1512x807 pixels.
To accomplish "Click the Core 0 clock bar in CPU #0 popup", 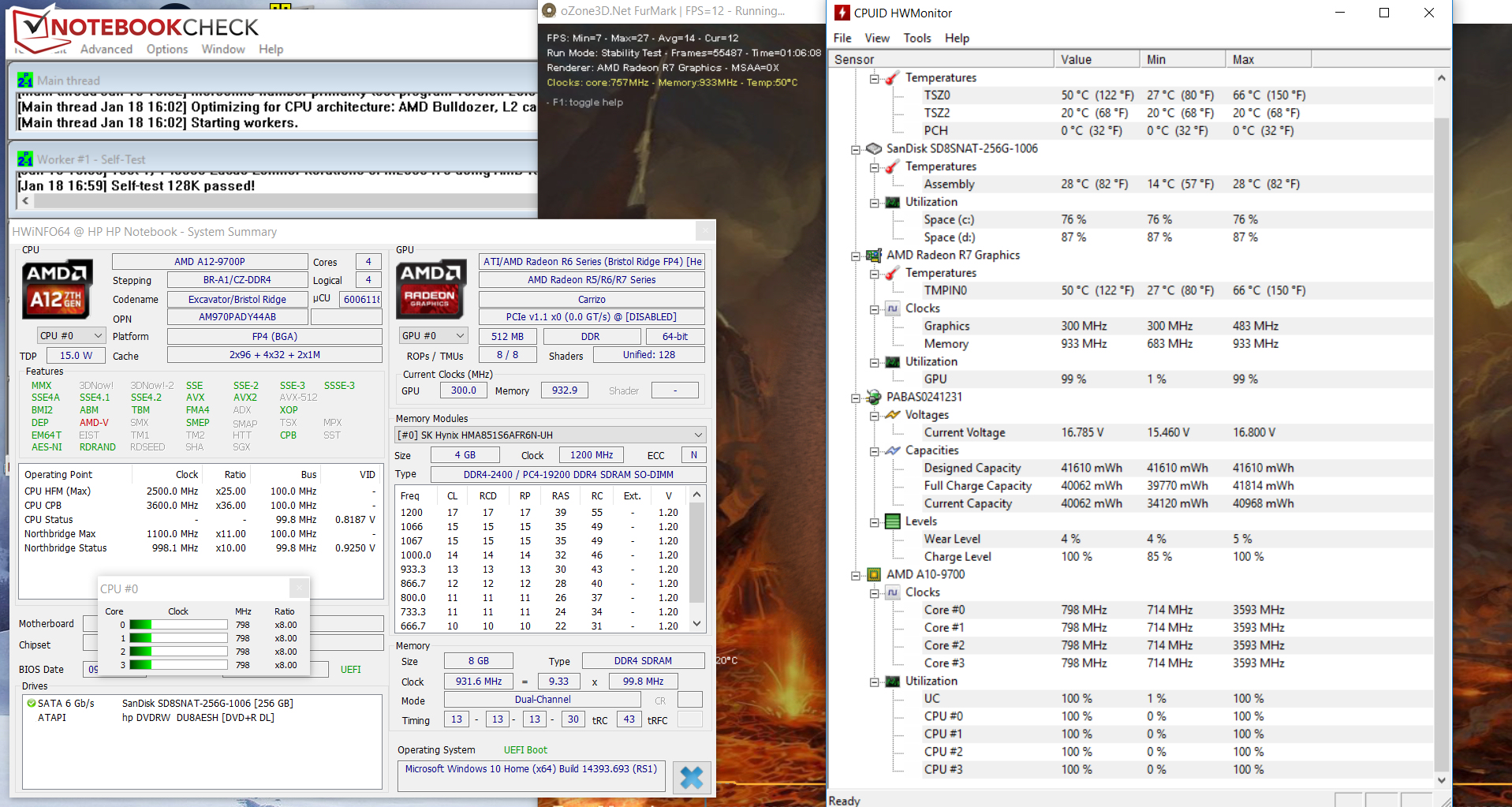I will (178, 625).
